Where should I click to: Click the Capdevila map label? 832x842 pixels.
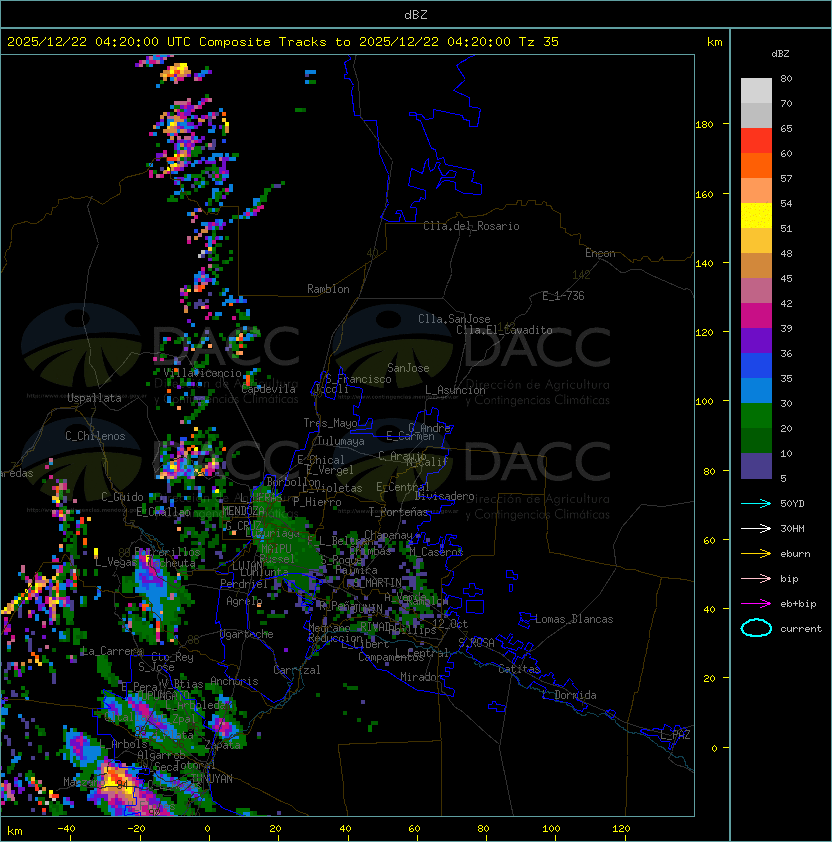pos(269,389)
